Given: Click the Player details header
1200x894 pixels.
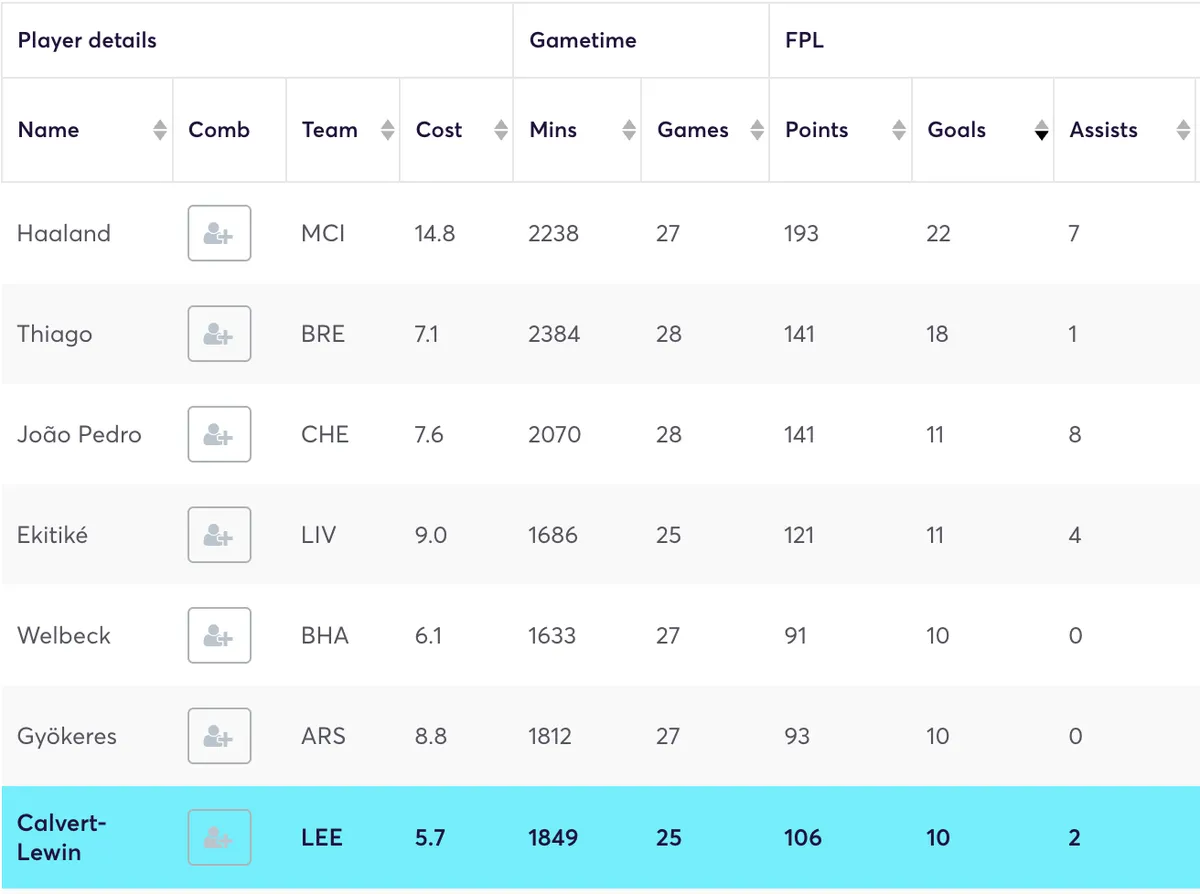Looking at the screenshot, I should click(87, 40).
